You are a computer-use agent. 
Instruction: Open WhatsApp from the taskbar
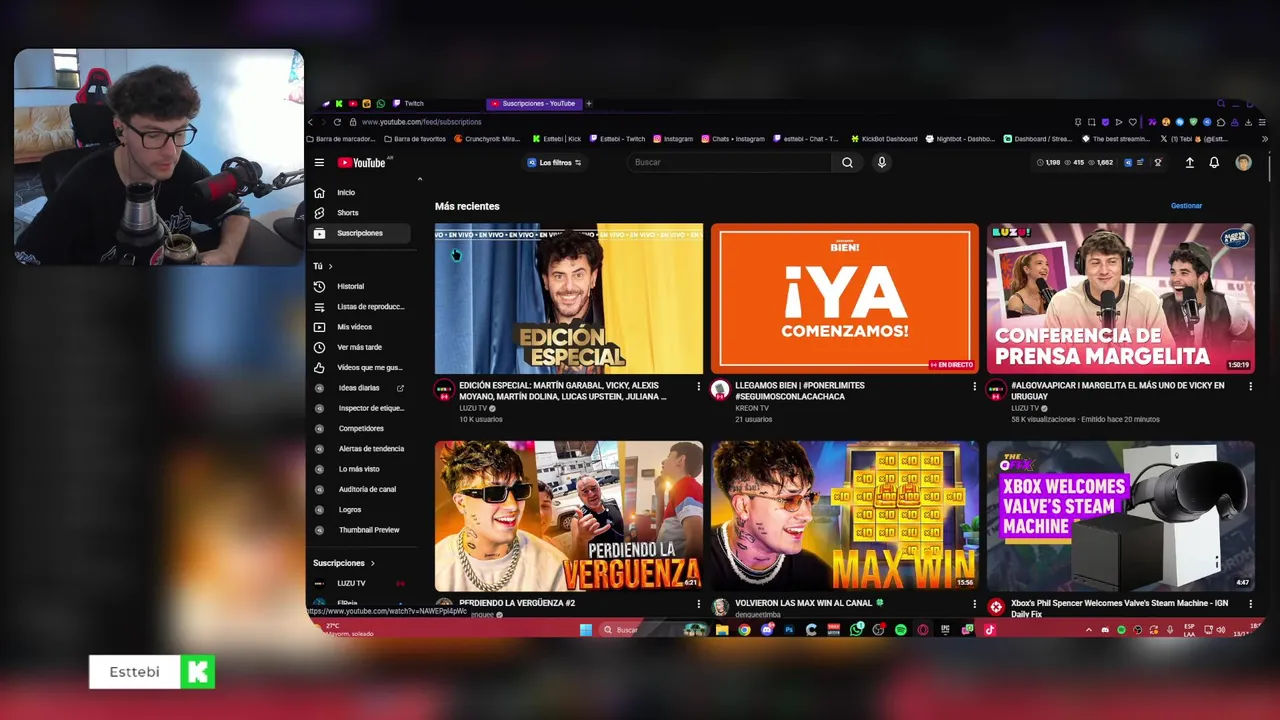(857, 630)
